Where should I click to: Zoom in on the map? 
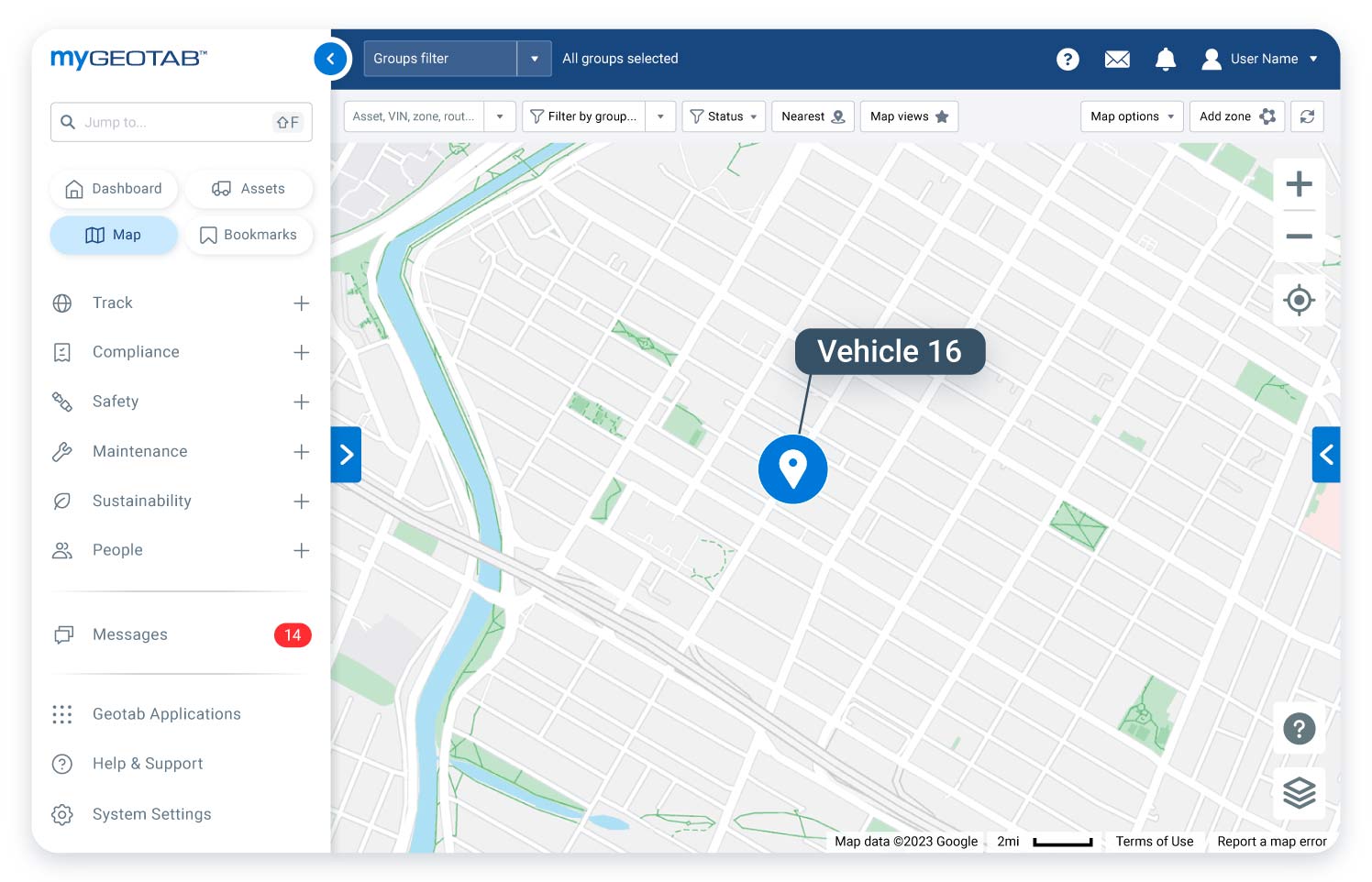[1299, 183]
